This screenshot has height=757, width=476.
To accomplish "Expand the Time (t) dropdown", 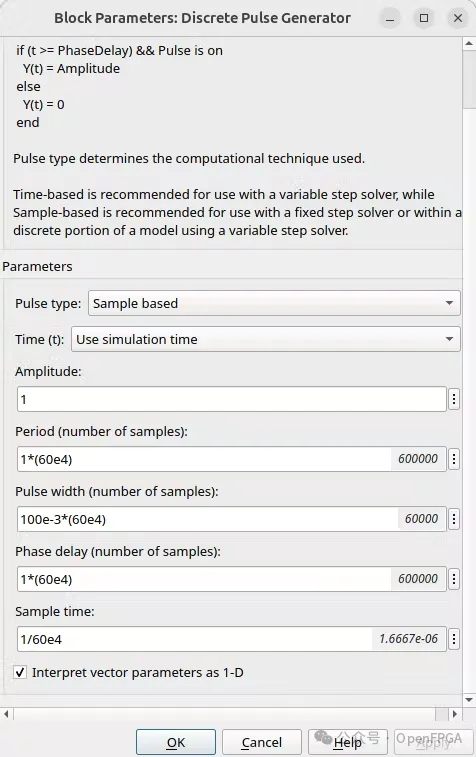I will tap(266, 339).
